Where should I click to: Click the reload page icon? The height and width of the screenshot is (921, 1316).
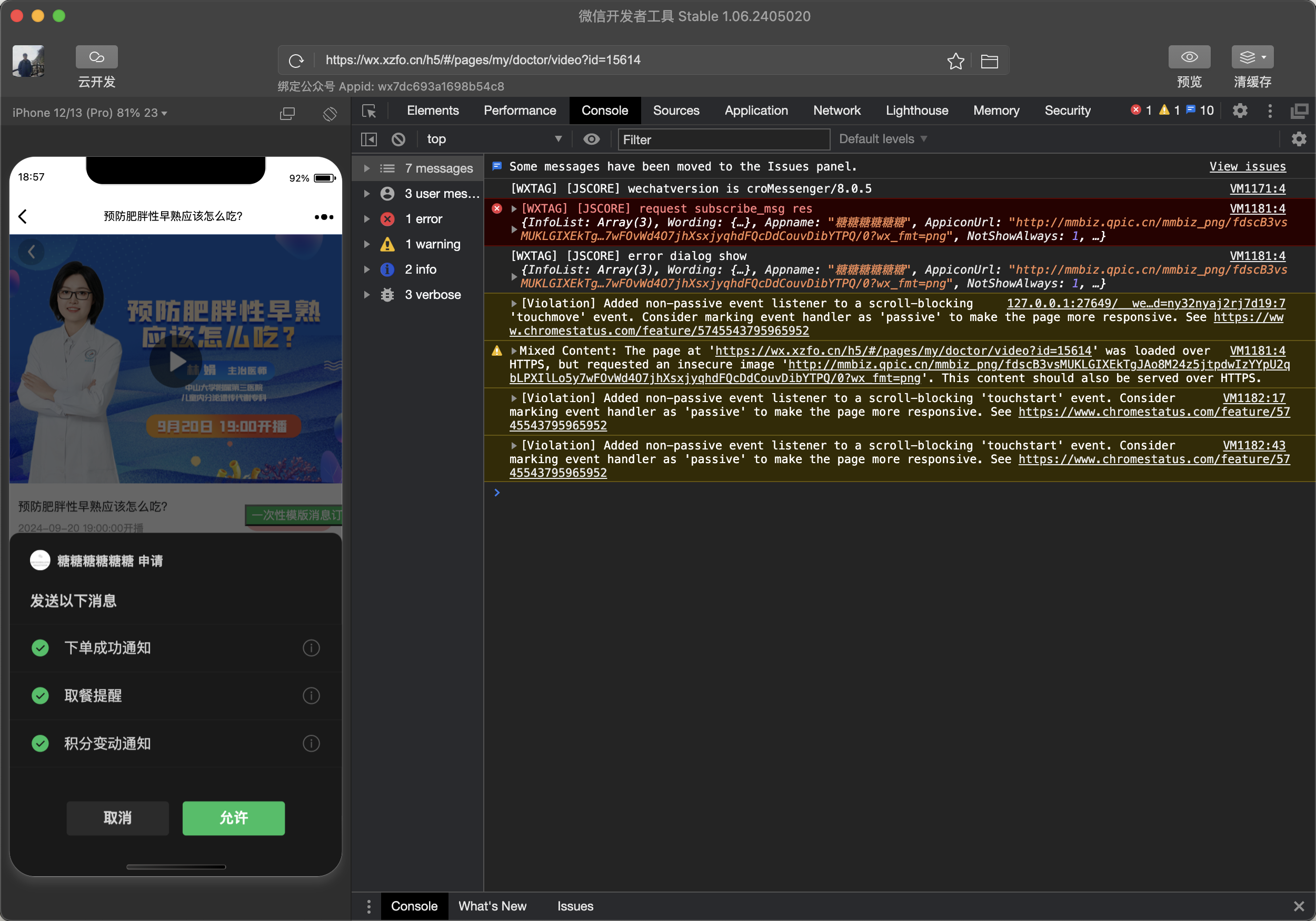296,60
